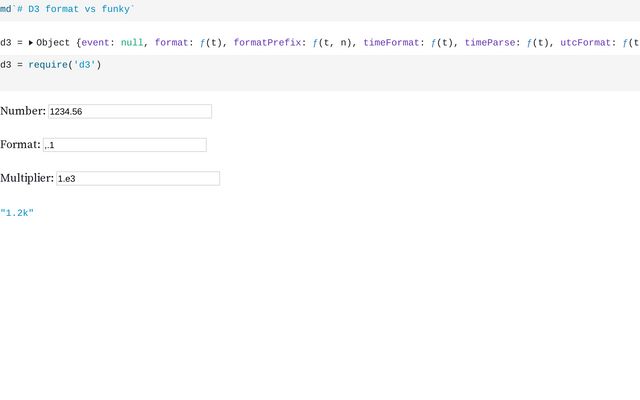The height and width of the screenshot is (400, 640).
Task: Select the 'format' property in the d3 object
Action: [x=173, y=43]
